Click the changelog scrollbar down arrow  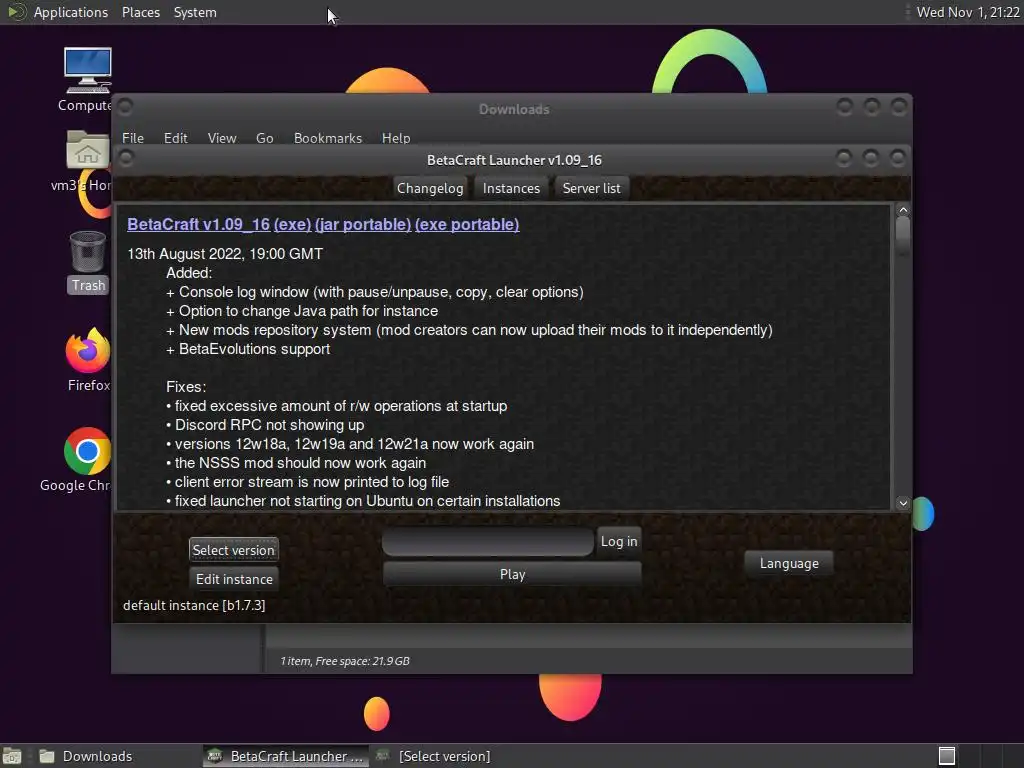pyautogui.click(x=903, y=503)
